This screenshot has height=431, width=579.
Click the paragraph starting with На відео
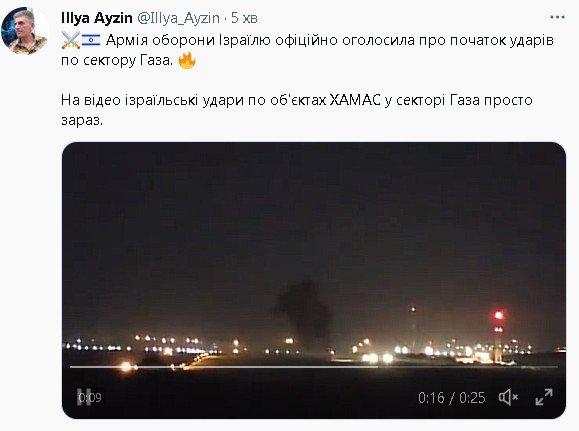click(x=297, y=110)
